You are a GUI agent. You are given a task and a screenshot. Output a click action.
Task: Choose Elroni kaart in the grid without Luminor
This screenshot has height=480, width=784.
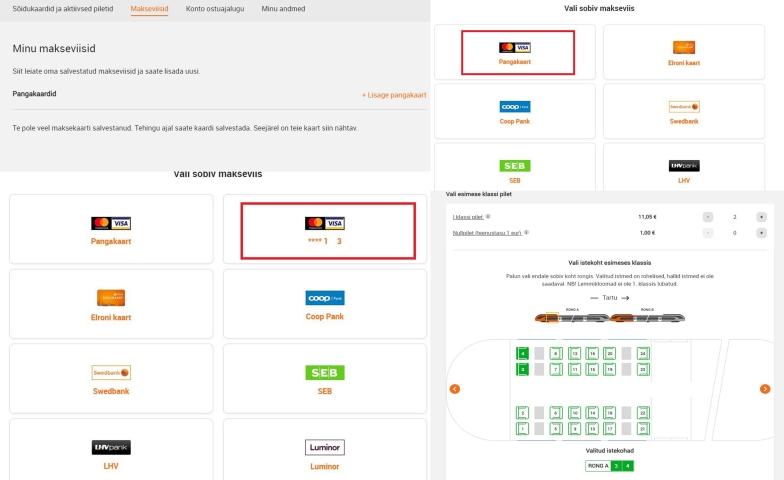(x=684, y=52)
